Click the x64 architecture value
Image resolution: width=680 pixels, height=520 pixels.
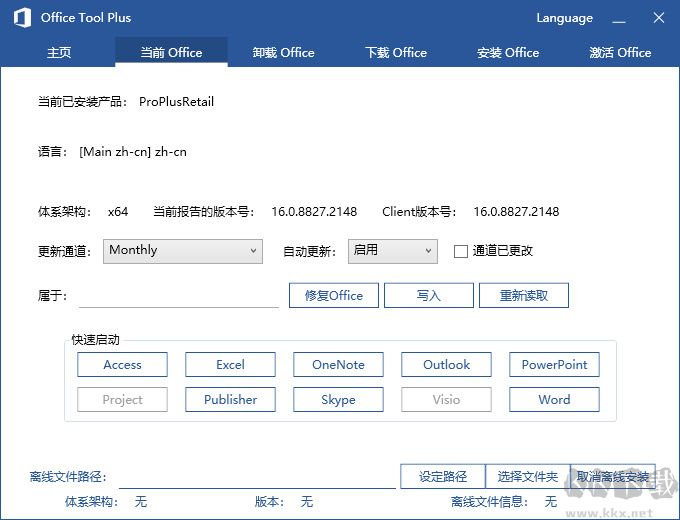118,212
